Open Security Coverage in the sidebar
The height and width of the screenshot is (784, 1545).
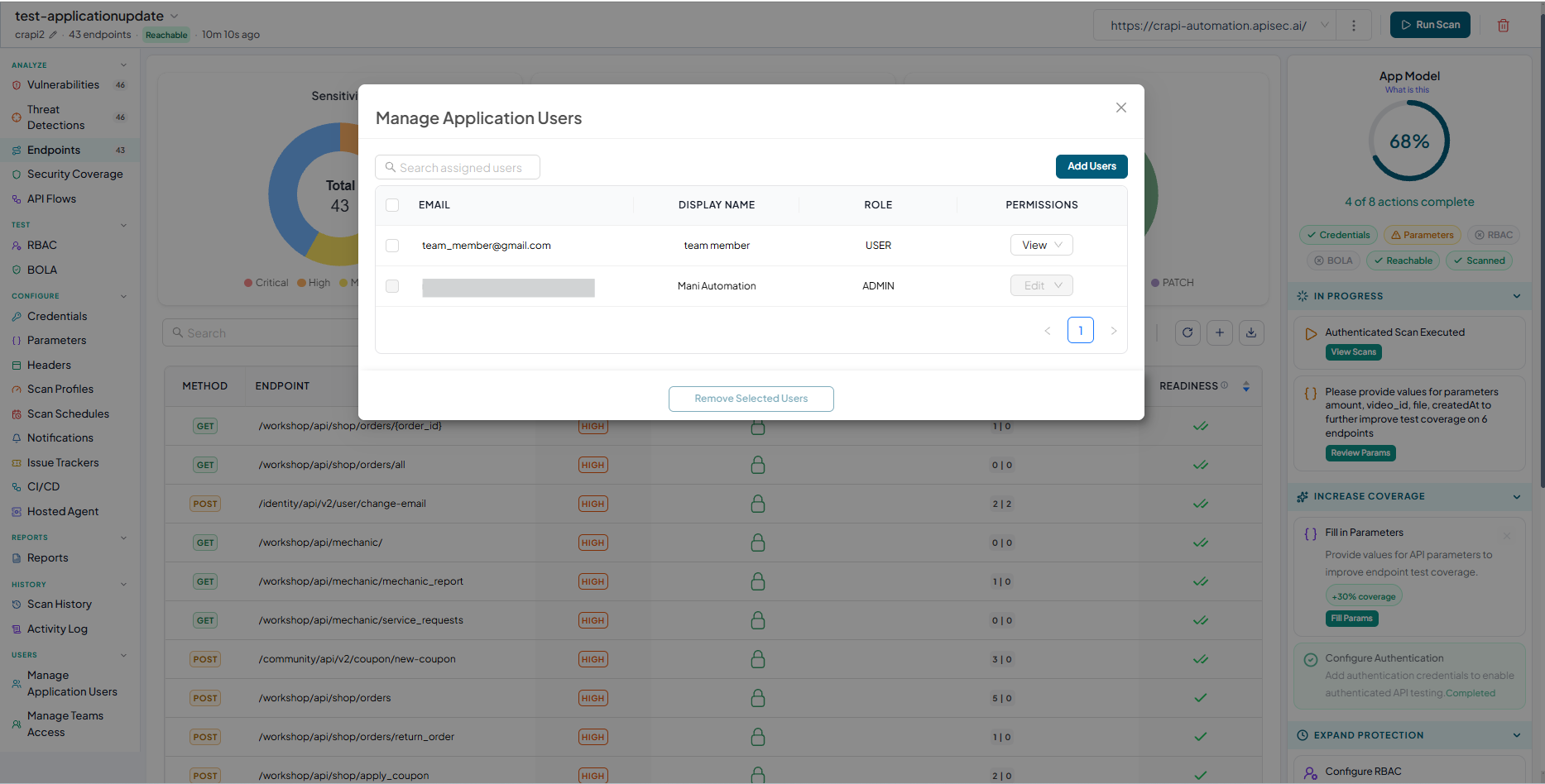pyautogui.click(x=70, y=174)
